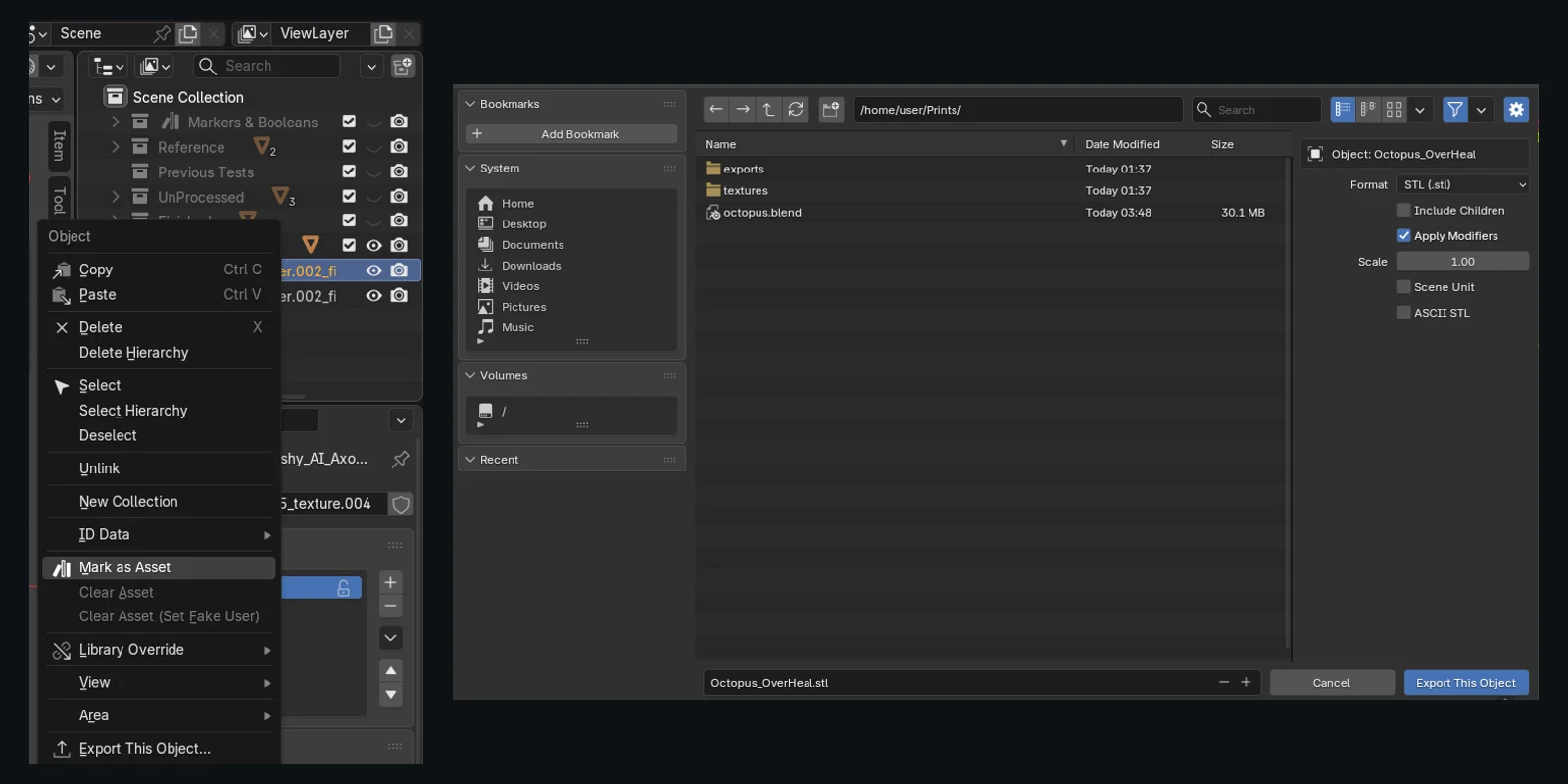Sort the file list by Date Modified
Viewport: 1568px width, 784px height.
click(x=1135, y=144)
